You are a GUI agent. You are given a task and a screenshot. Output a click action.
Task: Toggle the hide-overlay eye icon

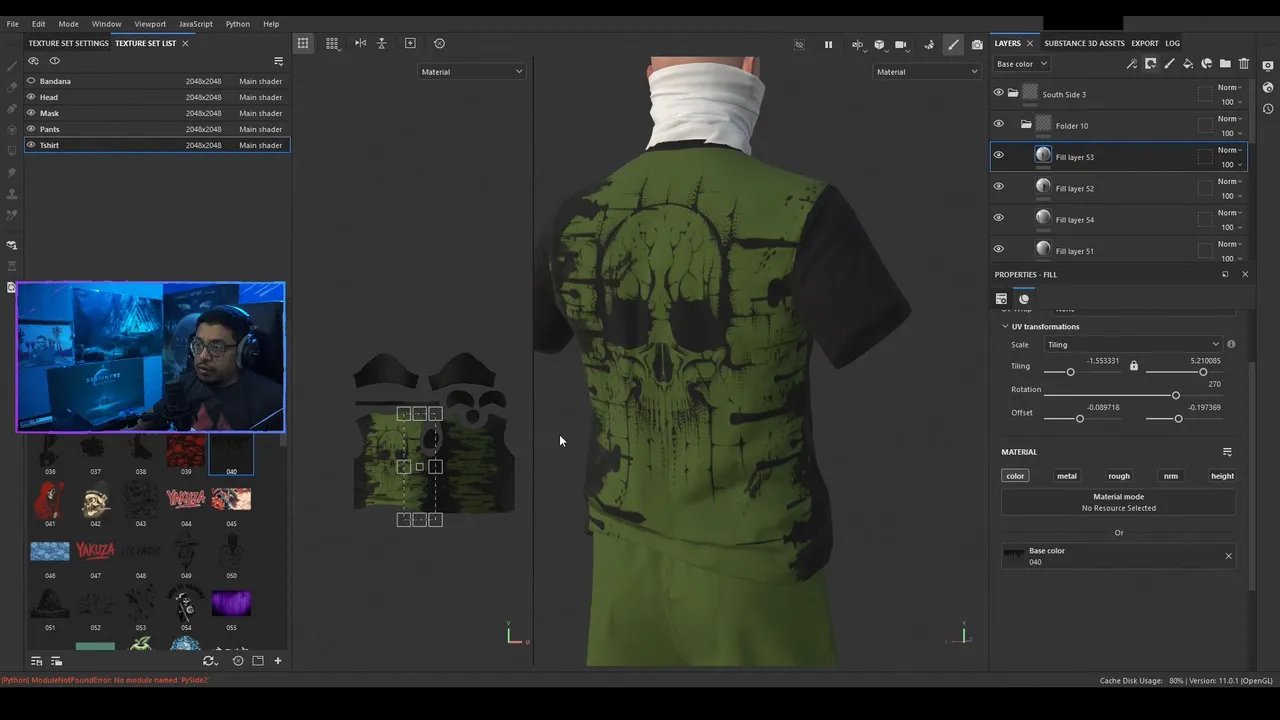(x=799, y=44)
